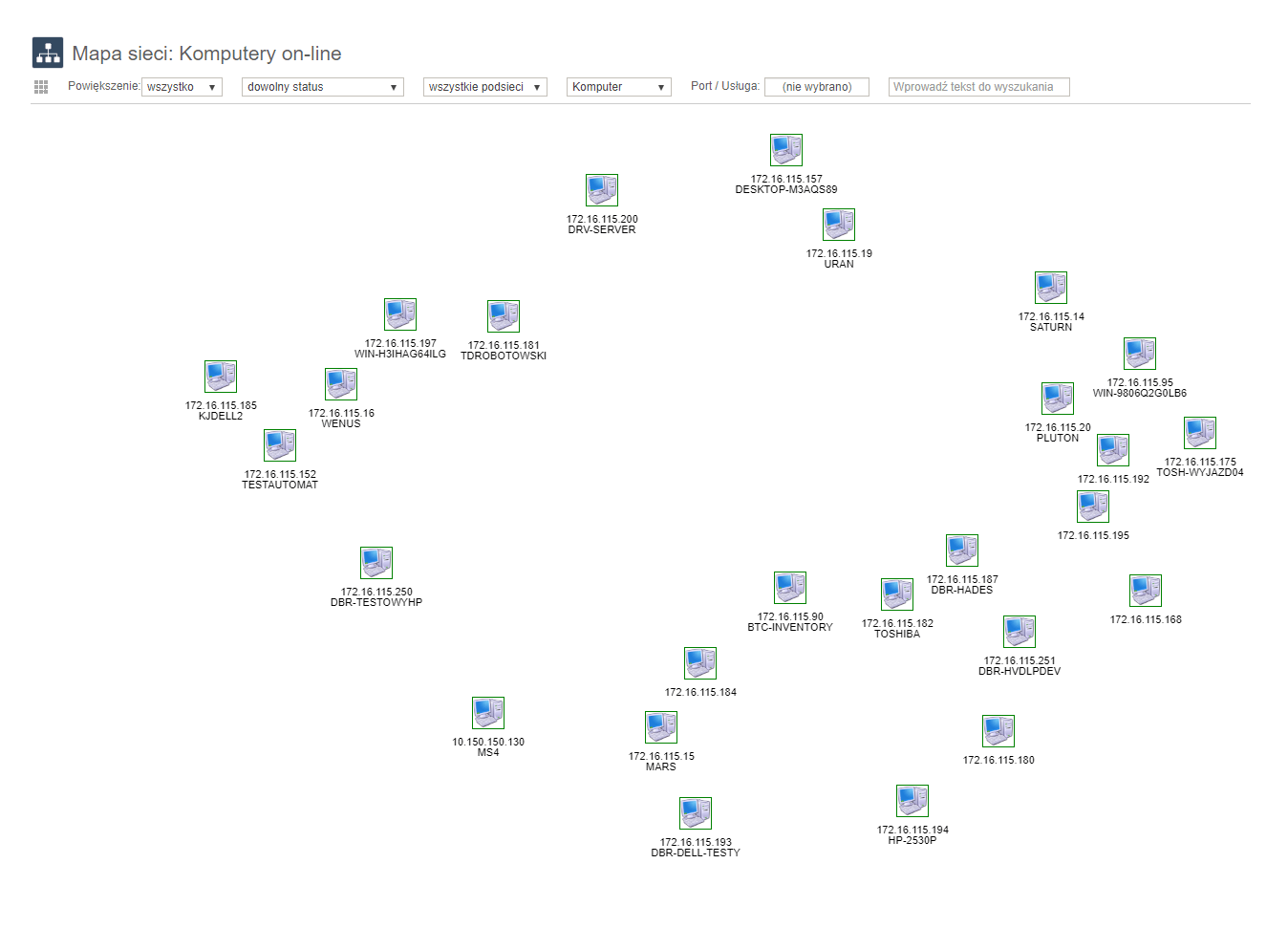The width and height of the screenshot is (1288, 950).
Task: Open the Powiększenie zoom dropdown
Action: point(182,87)
